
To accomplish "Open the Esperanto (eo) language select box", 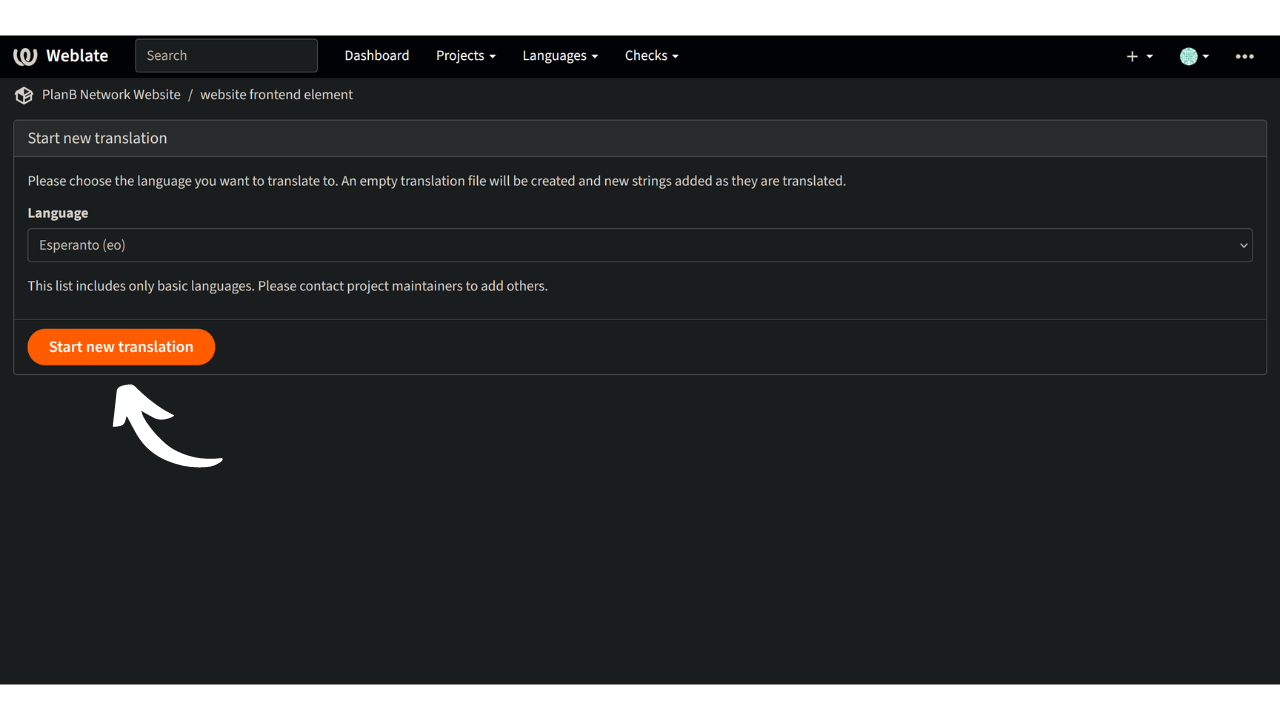I will [630, 245].
